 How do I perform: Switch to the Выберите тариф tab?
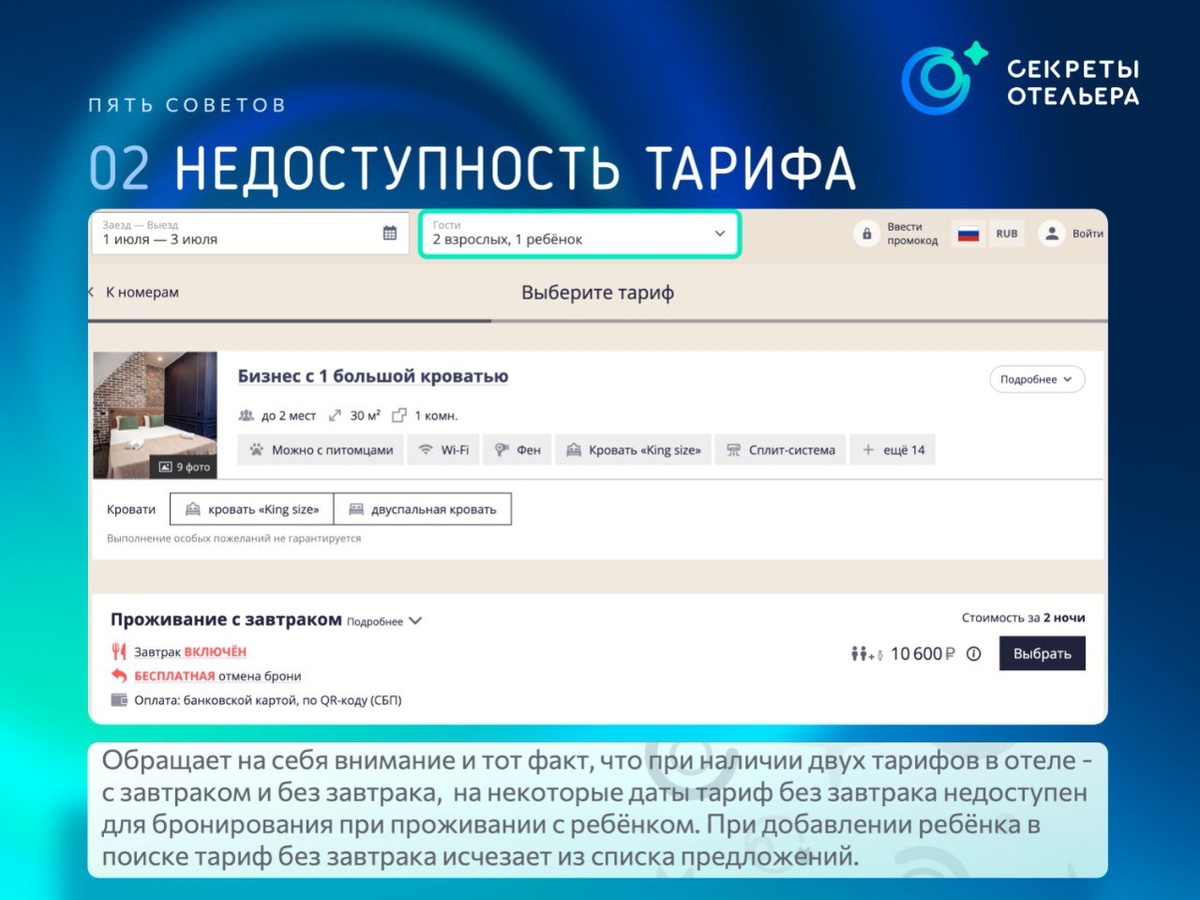tap(598, 292)
